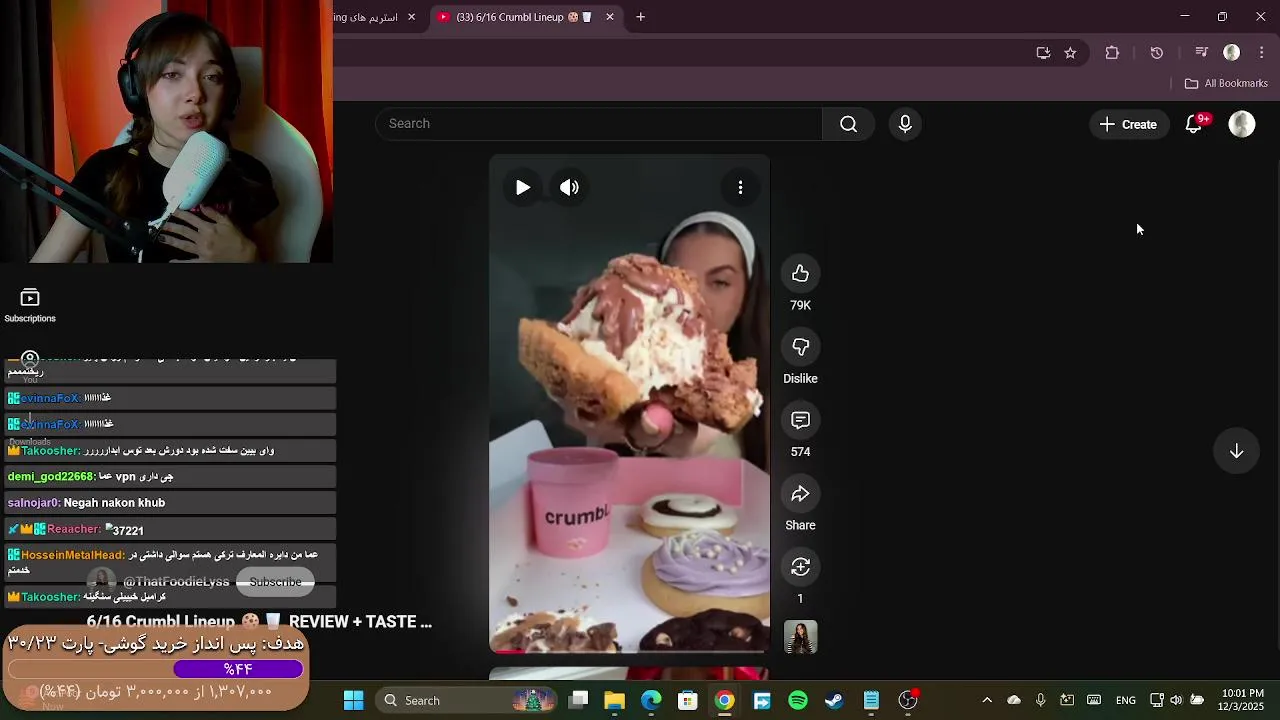Dislike the Short with thumbs-down icon

point(800,346)
